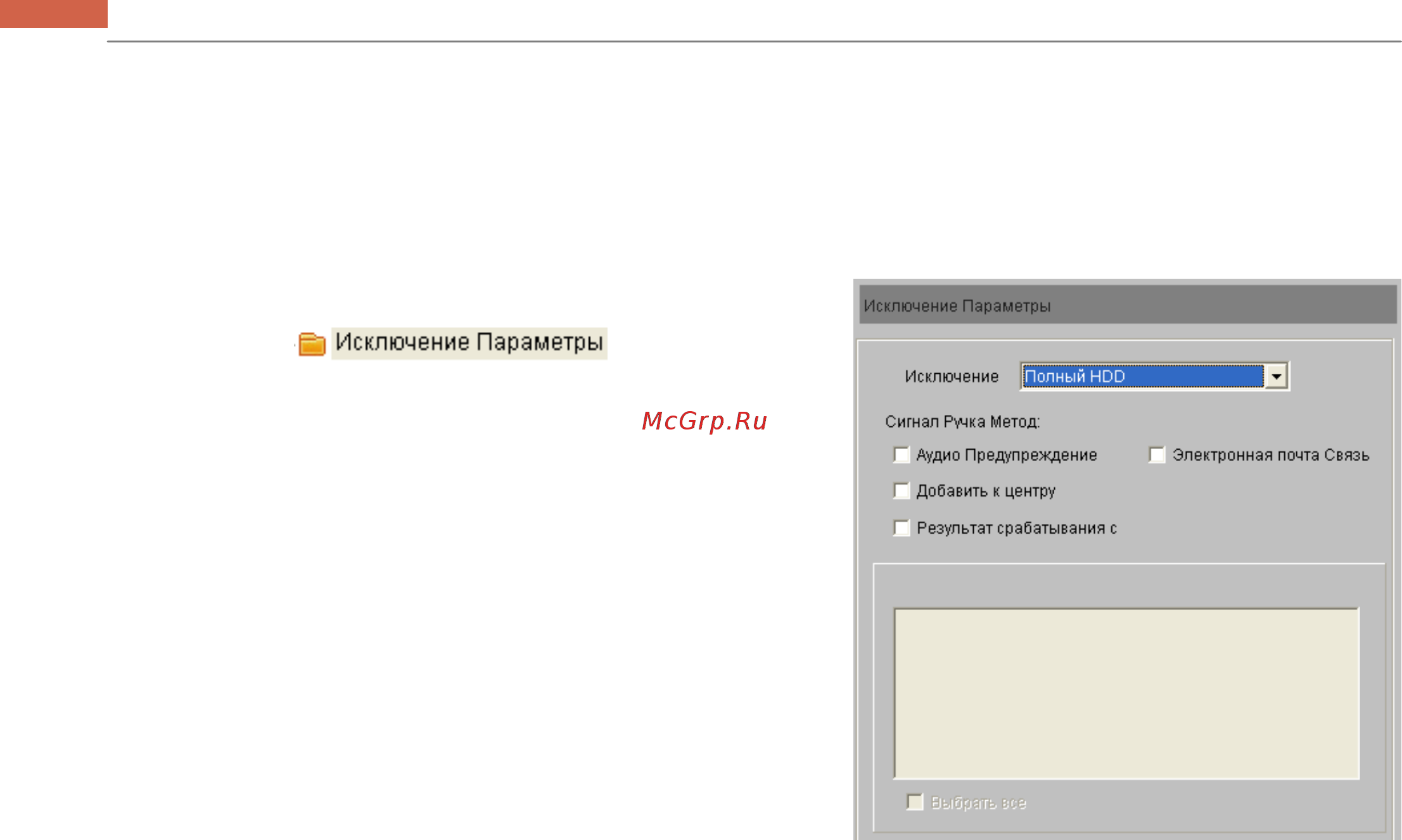Viewport: 1402px width, 840px height.
Task: Select the Исключение Параметры tree item label
Action: click(469, 343)
